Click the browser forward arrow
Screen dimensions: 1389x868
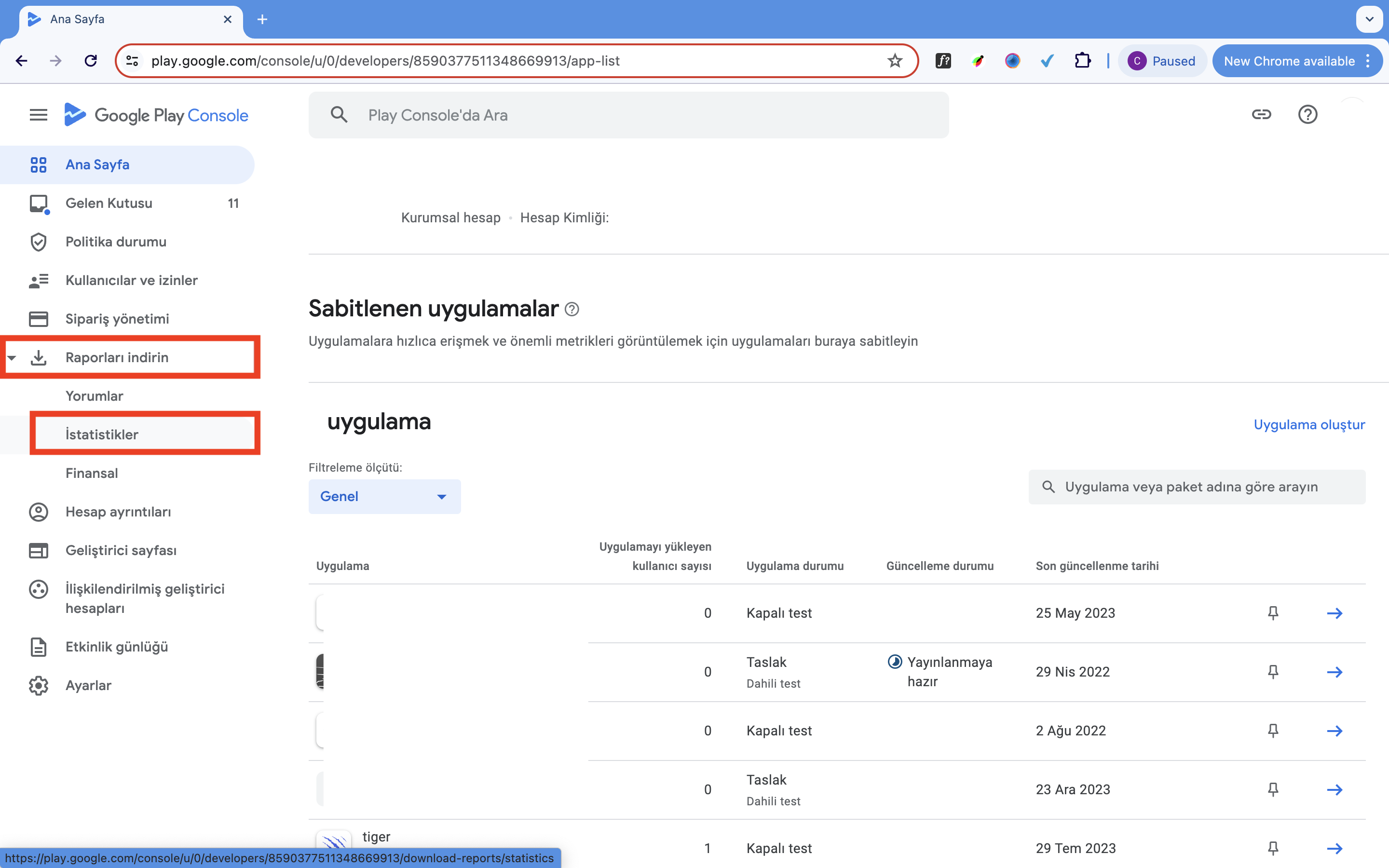pos(55,61)
